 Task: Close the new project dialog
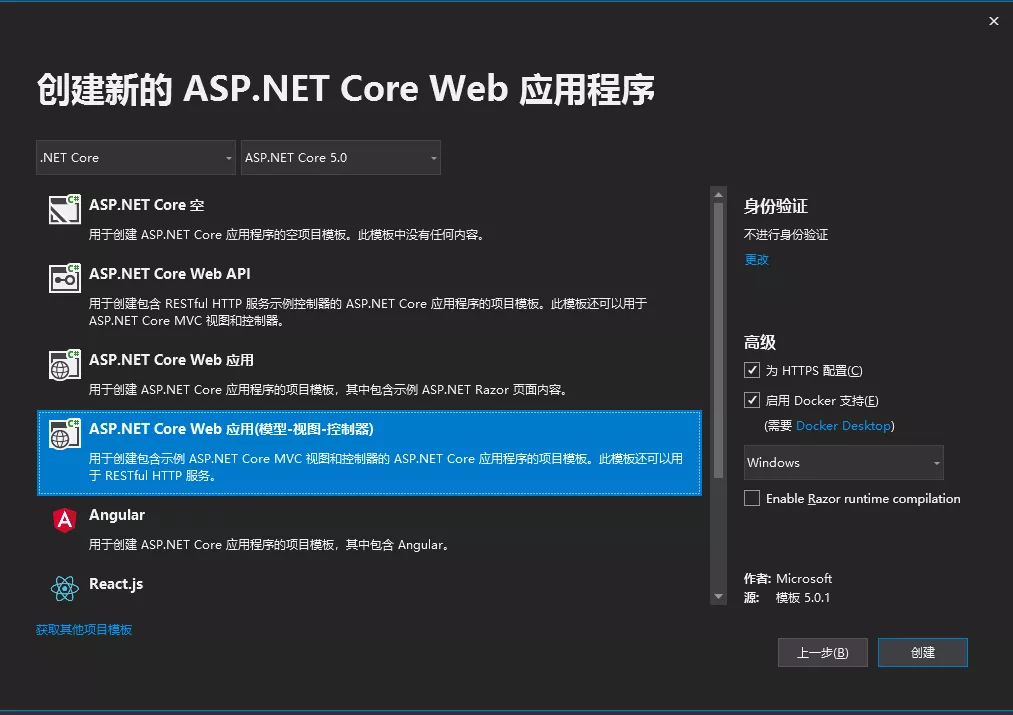tap(993, 20)
